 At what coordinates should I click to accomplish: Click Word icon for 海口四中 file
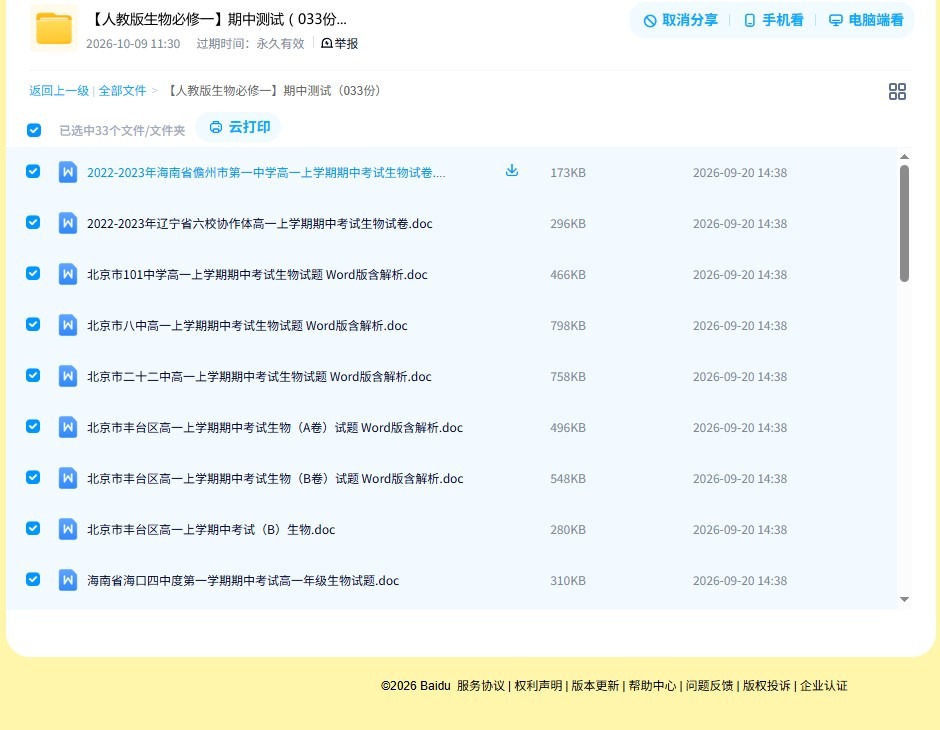pyautogui.click(x=68, y=580)
